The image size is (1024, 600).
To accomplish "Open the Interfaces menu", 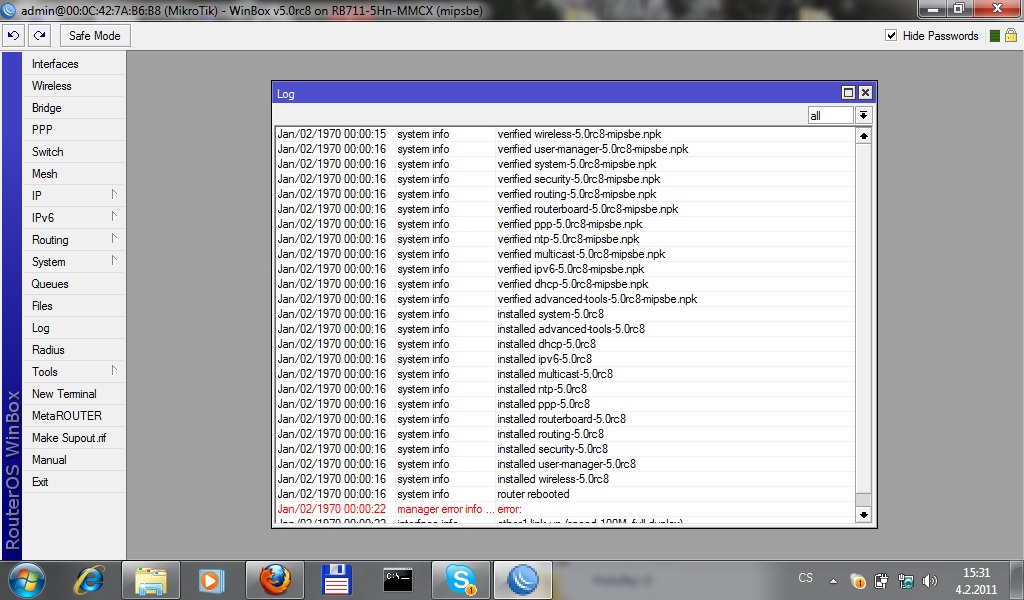I will pos(74,64).
